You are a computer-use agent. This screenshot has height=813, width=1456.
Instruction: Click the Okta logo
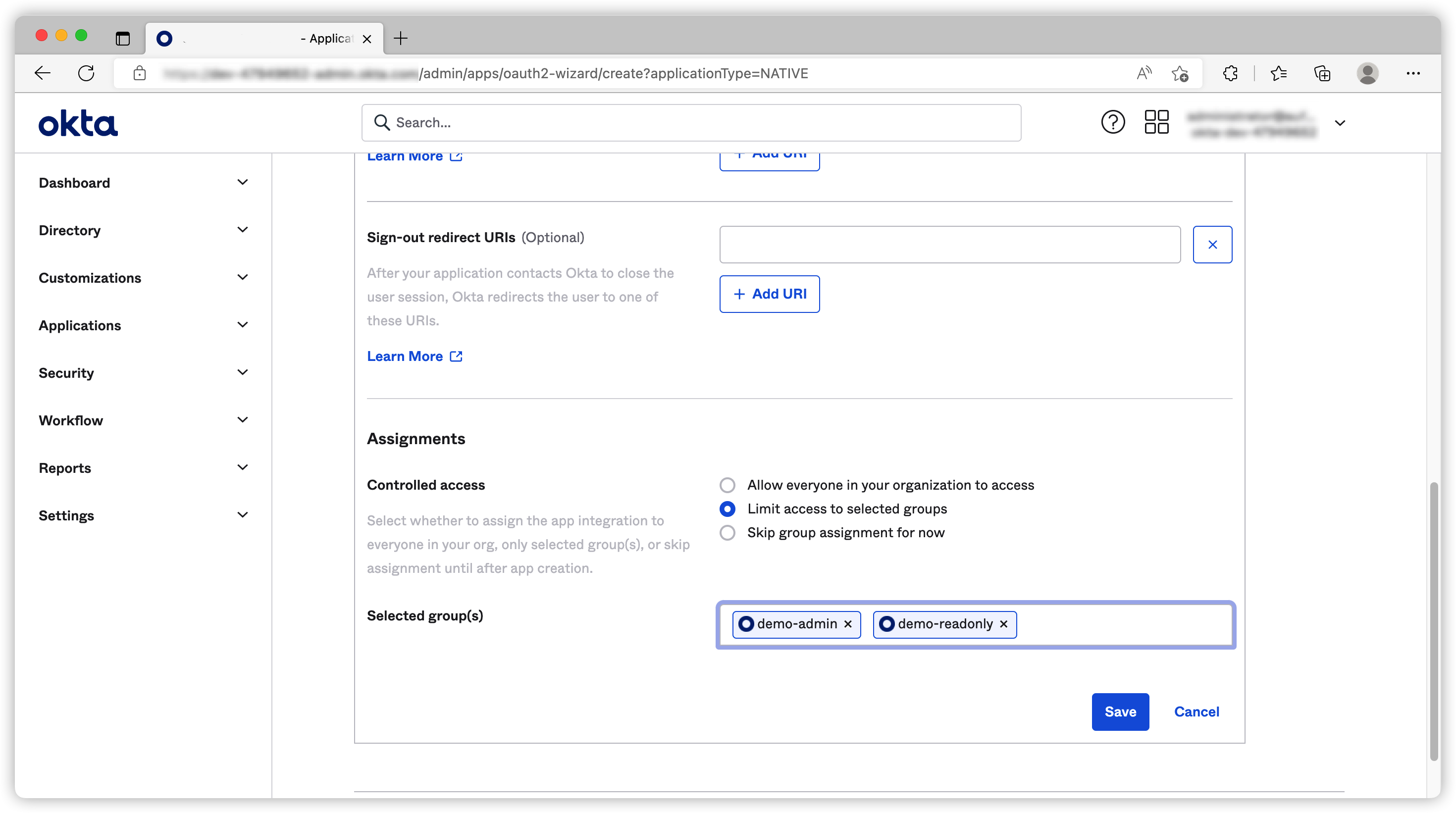click(x=78, y=123)
